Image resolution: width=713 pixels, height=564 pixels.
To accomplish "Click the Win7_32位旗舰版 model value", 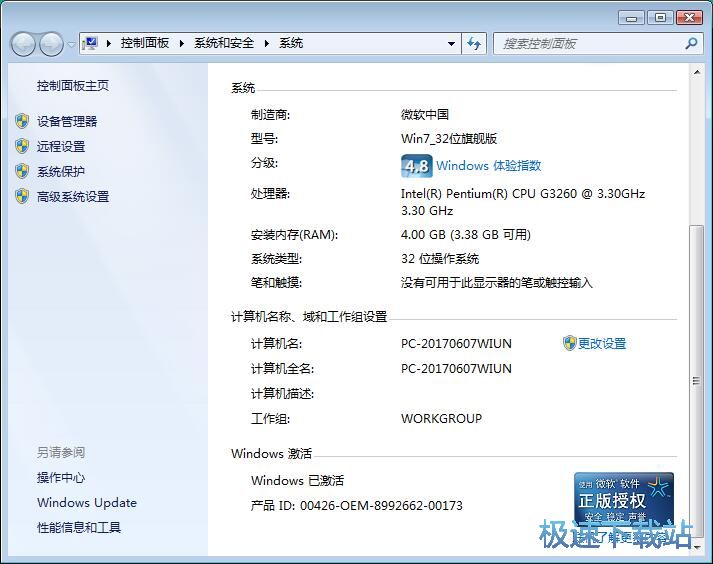I will click(x=449, y=139).
